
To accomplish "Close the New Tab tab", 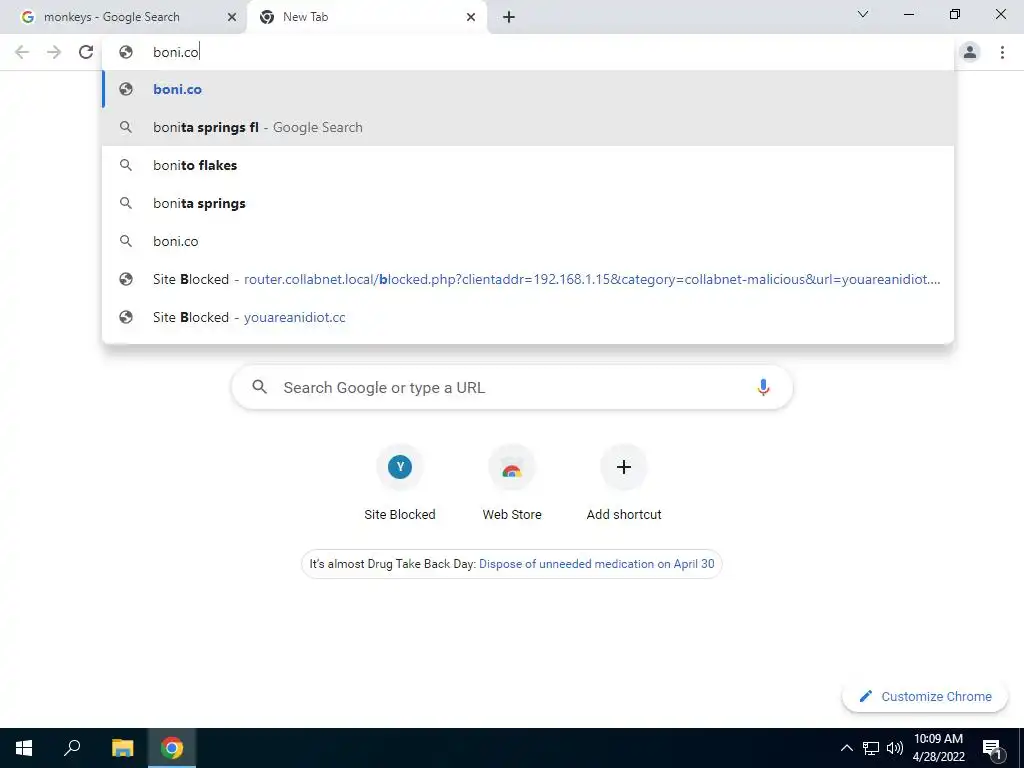I will 471,17.
